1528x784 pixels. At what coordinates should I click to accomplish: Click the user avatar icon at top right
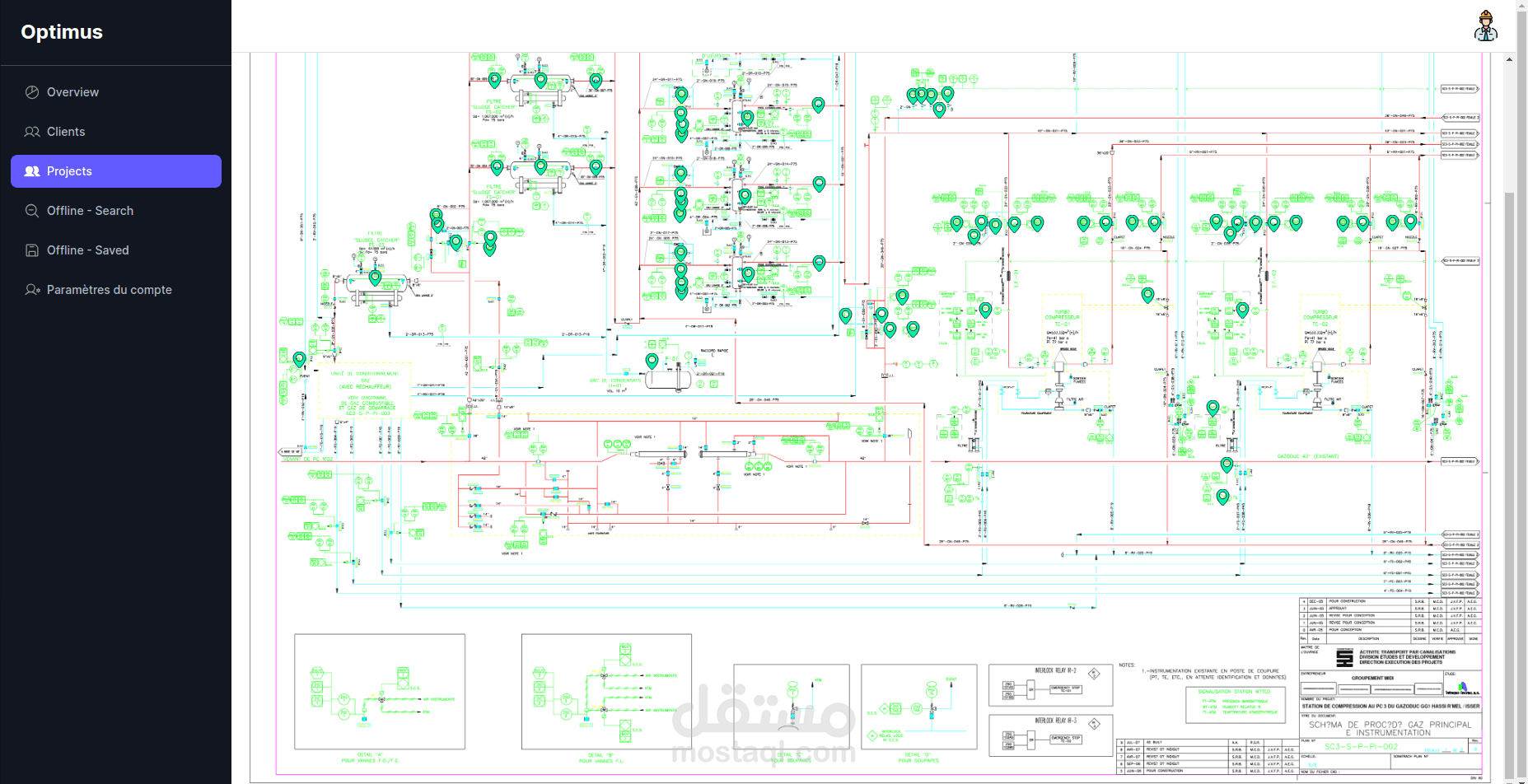(x=1485, y=26)
